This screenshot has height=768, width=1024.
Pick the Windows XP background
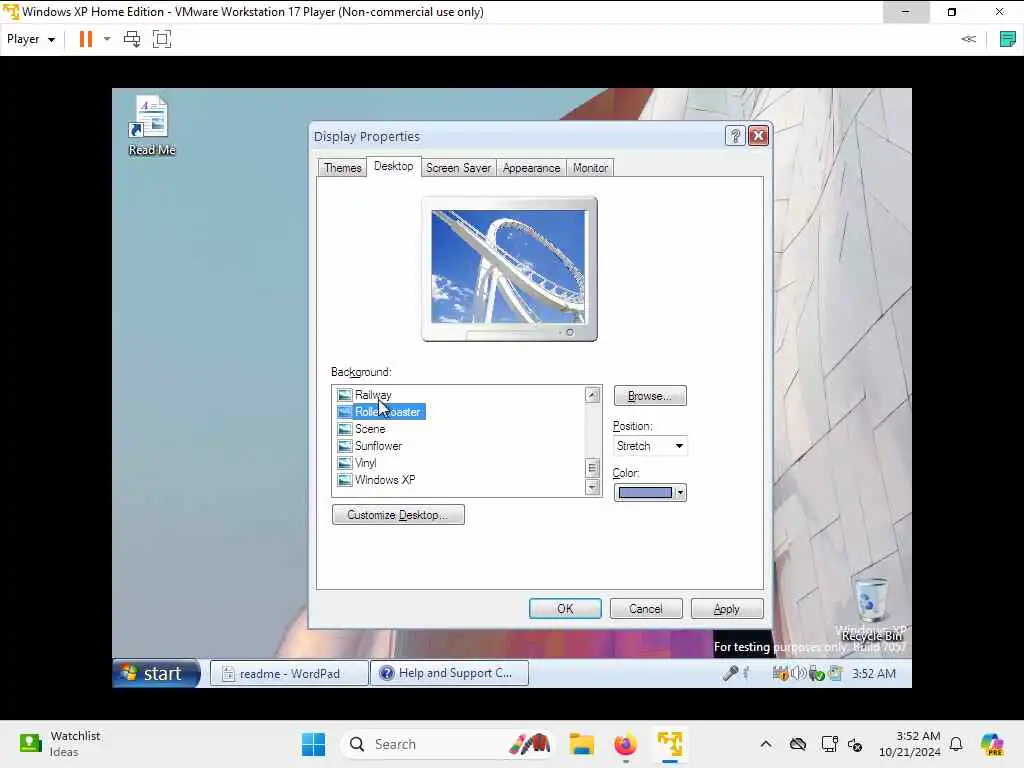coord(385,479)
